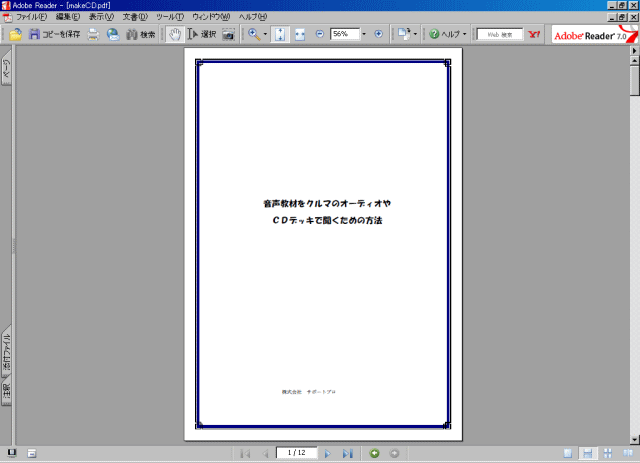Select the Hand tool
The height and width of the screenshot is (463, 640).
coord(175,34)
